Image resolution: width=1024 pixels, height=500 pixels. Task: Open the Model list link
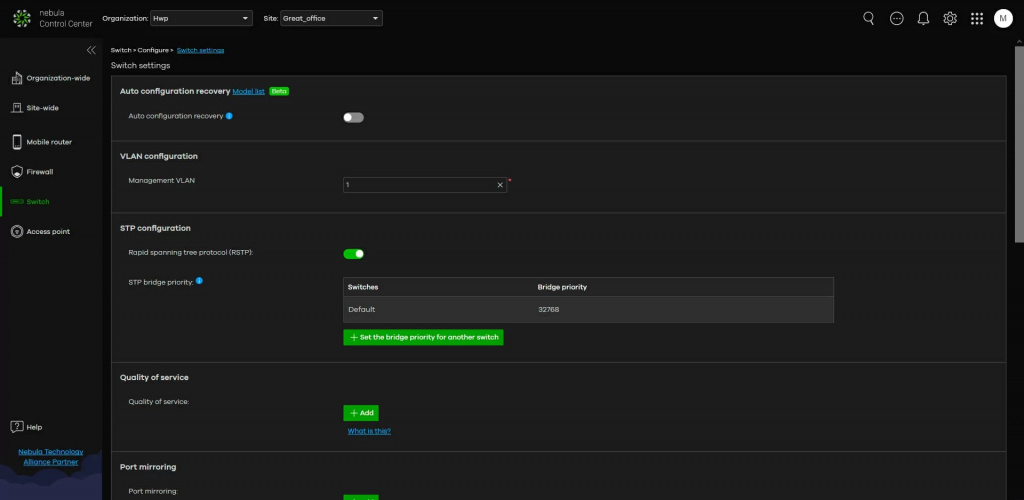point(248,91)
